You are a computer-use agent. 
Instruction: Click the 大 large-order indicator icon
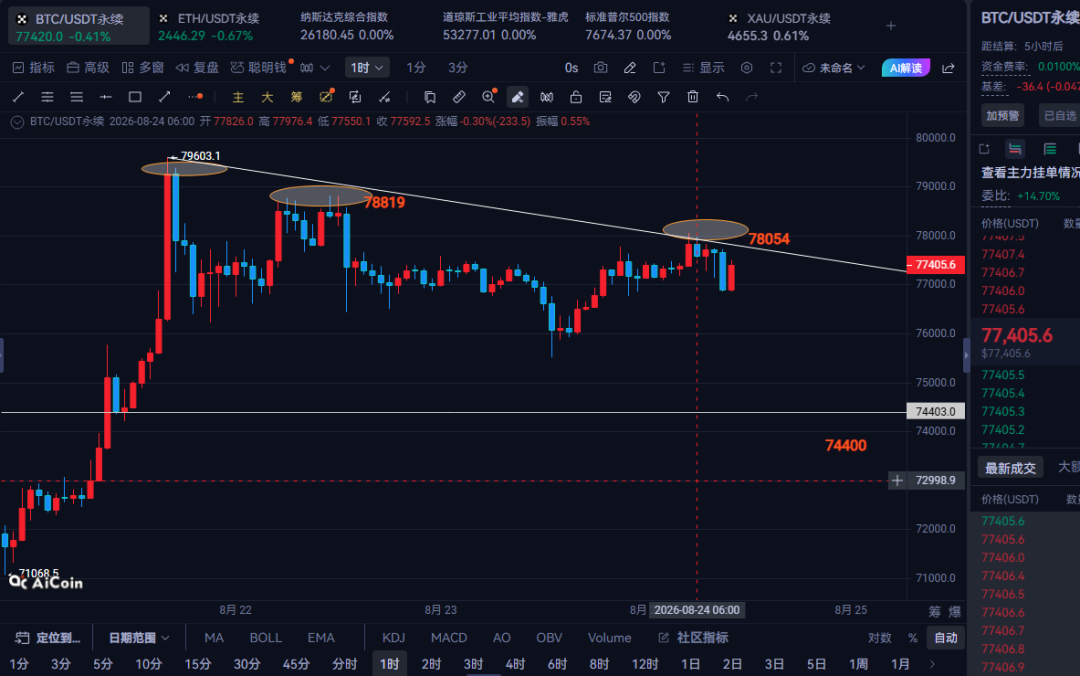tap(267, 97)
